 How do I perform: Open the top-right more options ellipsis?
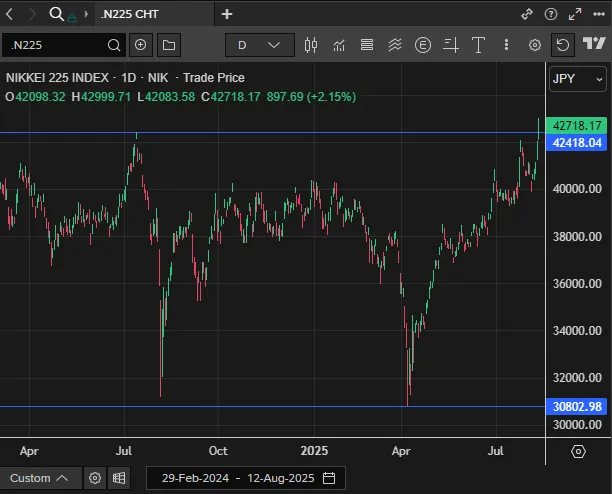tap(599, 14)
